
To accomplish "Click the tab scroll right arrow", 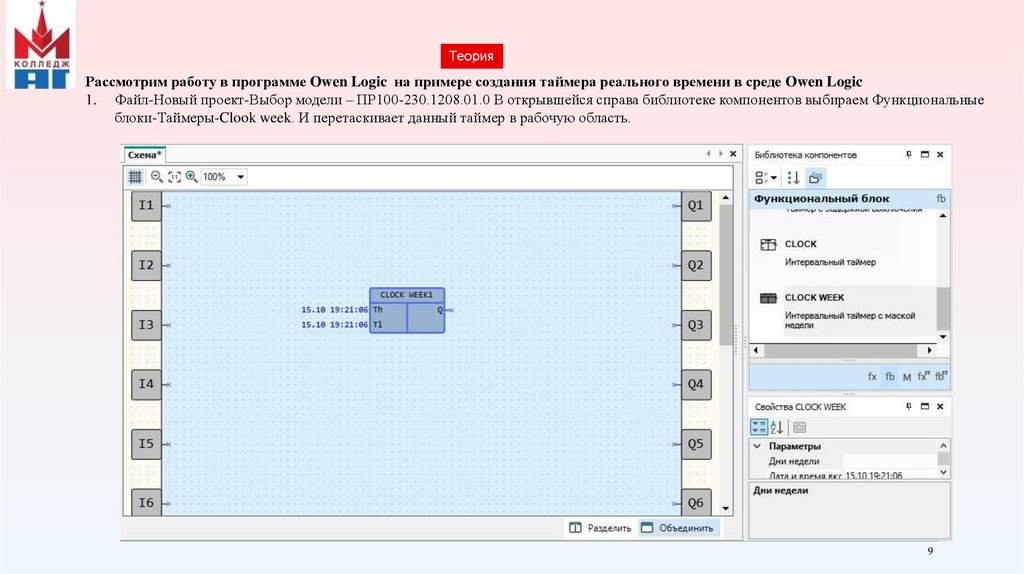I will pyautogui.click(x=720, y=154).
